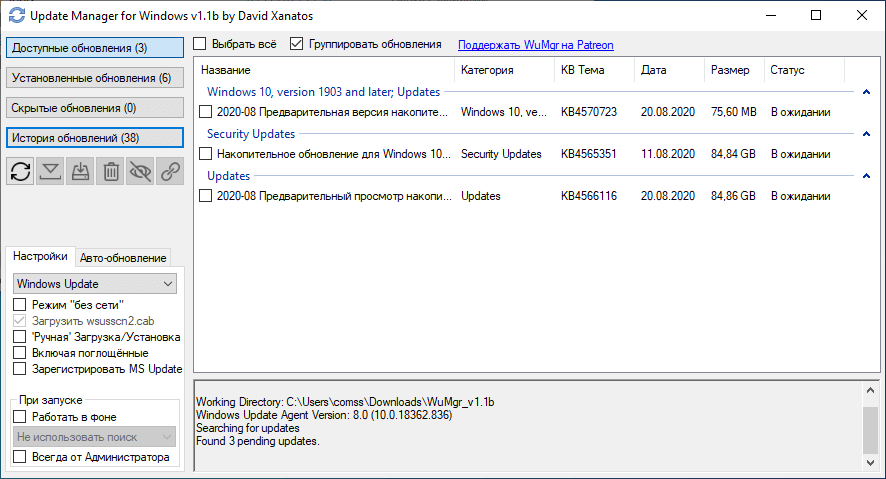This screenshot has width=886, height=479.
Task: Click "Накопительное обновление для Windows 10..." name
Action: pyautogui.click(x=333, y=154)
